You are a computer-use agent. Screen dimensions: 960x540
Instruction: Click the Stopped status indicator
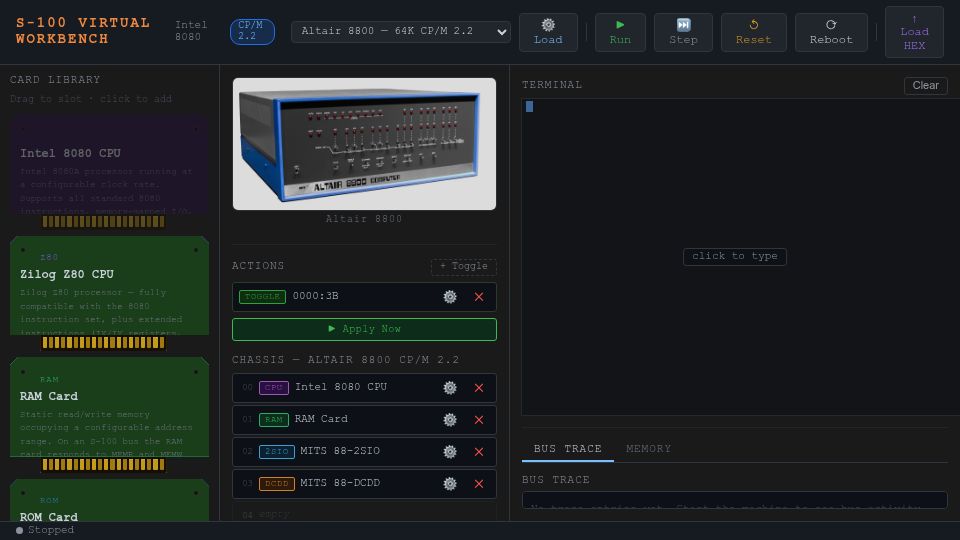[45, 530]
